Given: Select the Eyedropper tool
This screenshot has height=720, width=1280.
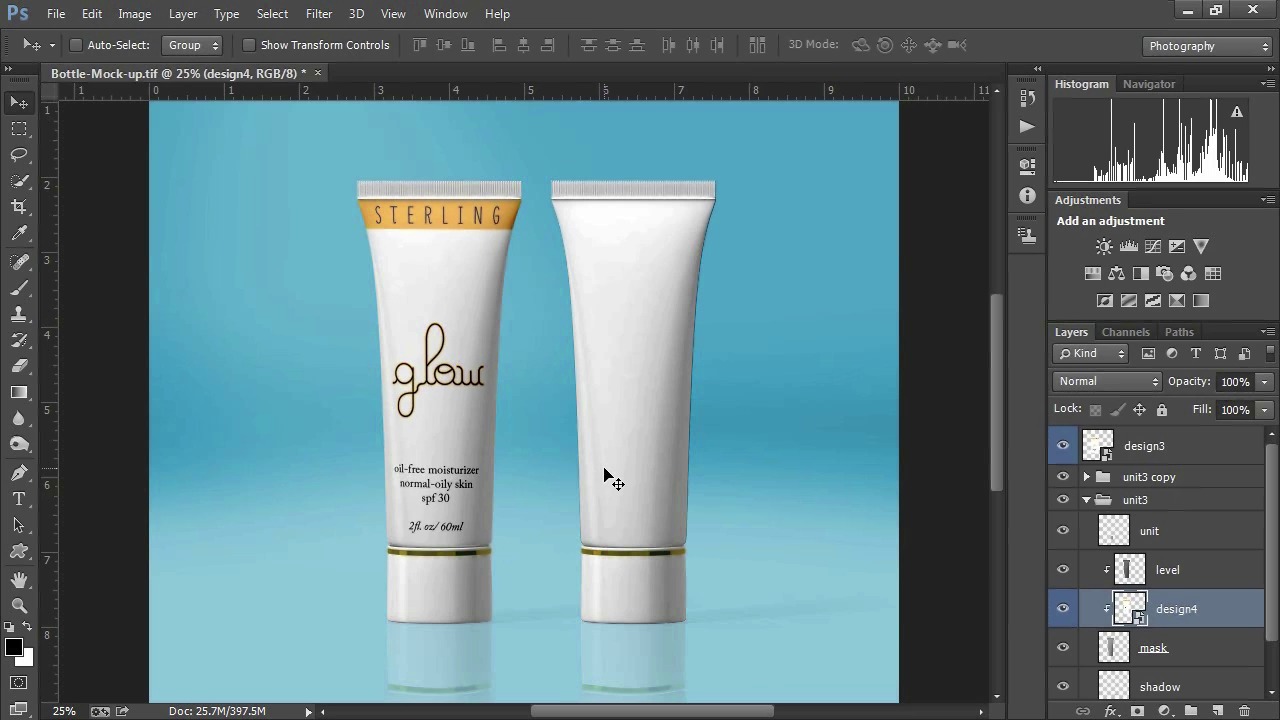Looking at the screenshot, I should [19, 233].
